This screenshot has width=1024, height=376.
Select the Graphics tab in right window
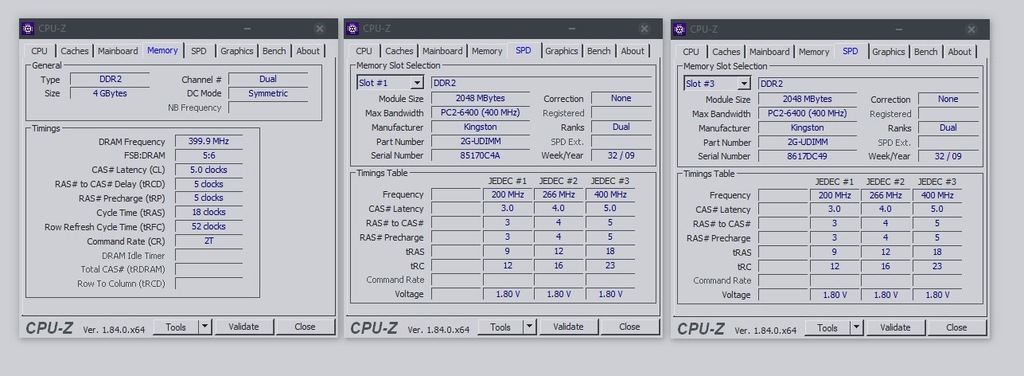pyautogui.click(x=888, y=52)
